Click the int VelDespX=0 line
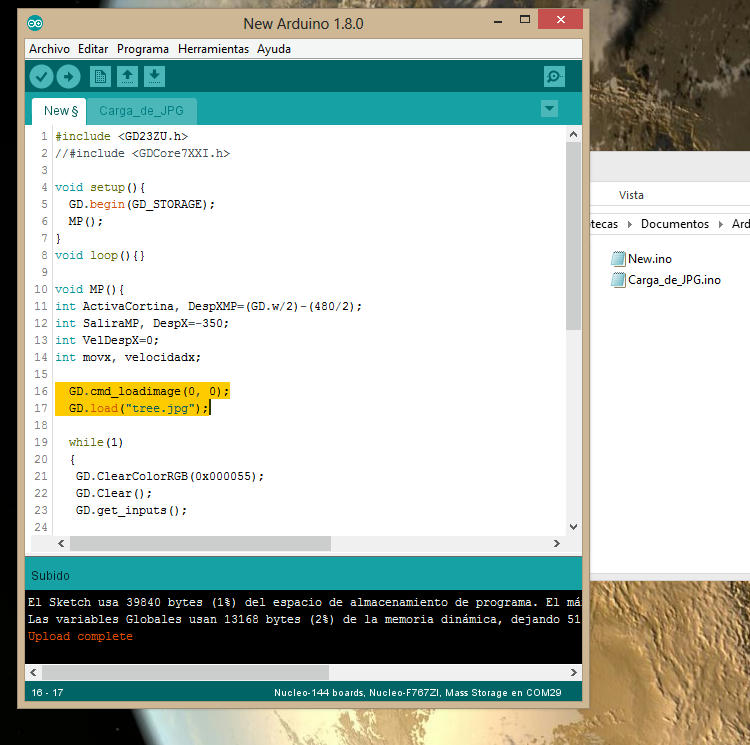This screenshot has width=750, height=745. [107, 340]
